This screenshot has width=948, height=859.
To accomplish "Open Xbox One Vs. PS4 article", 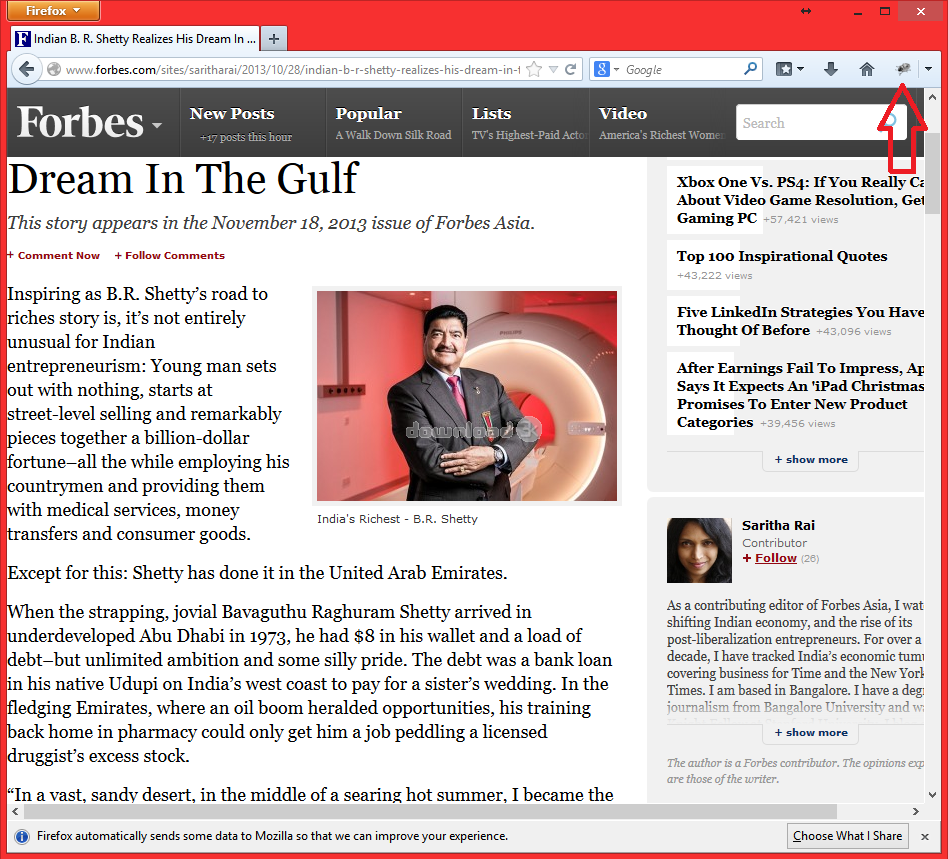I will tap(800, 200).
